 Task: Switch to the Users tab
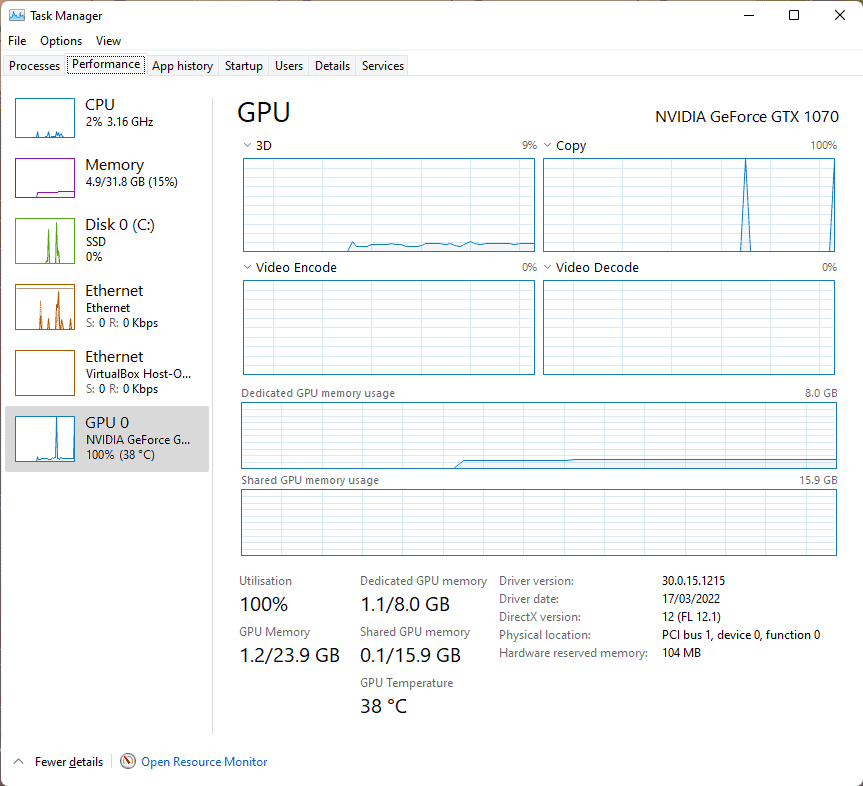289,66
